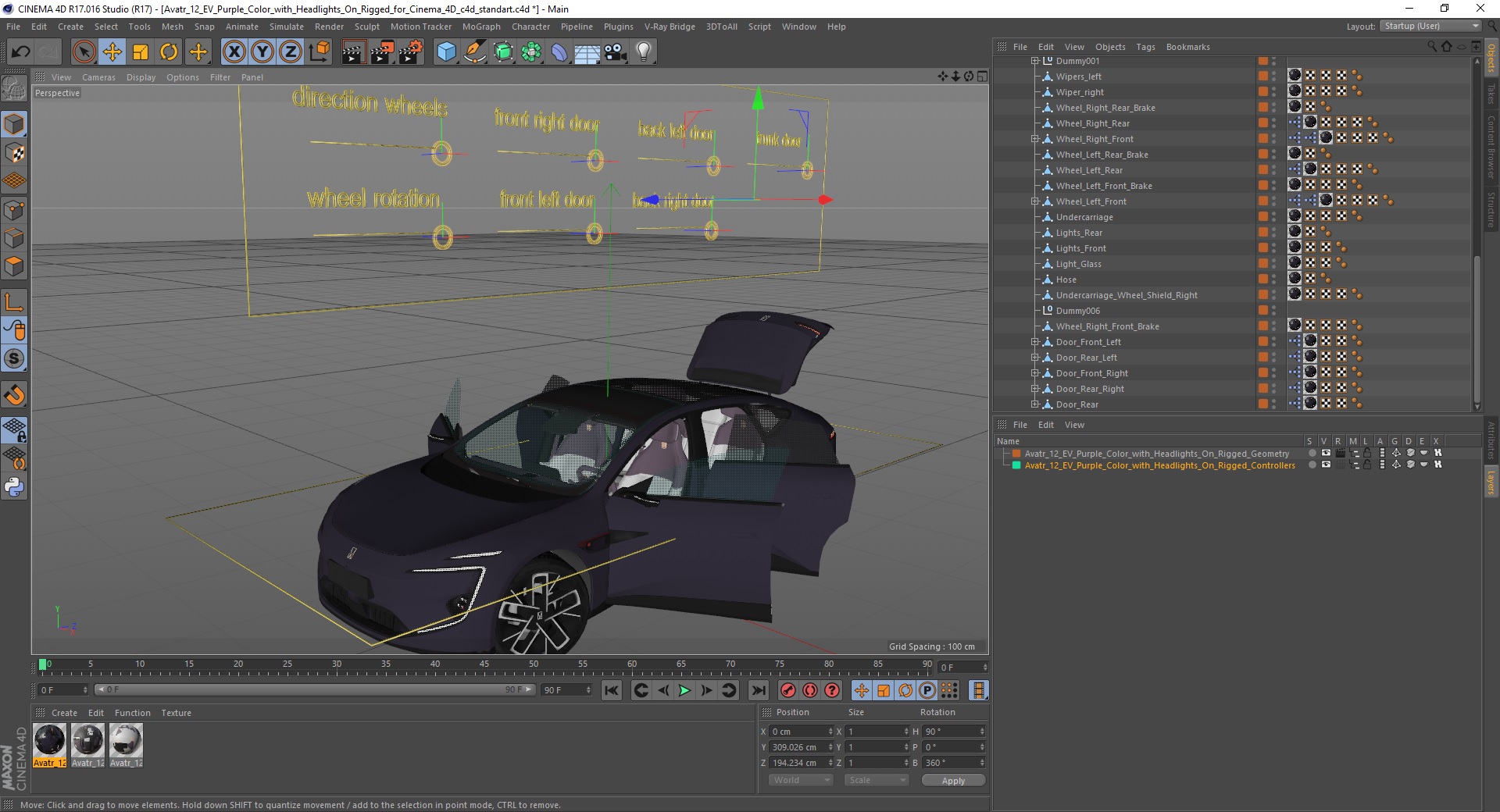Open Edit Render Settings

(x=411, y=52)
